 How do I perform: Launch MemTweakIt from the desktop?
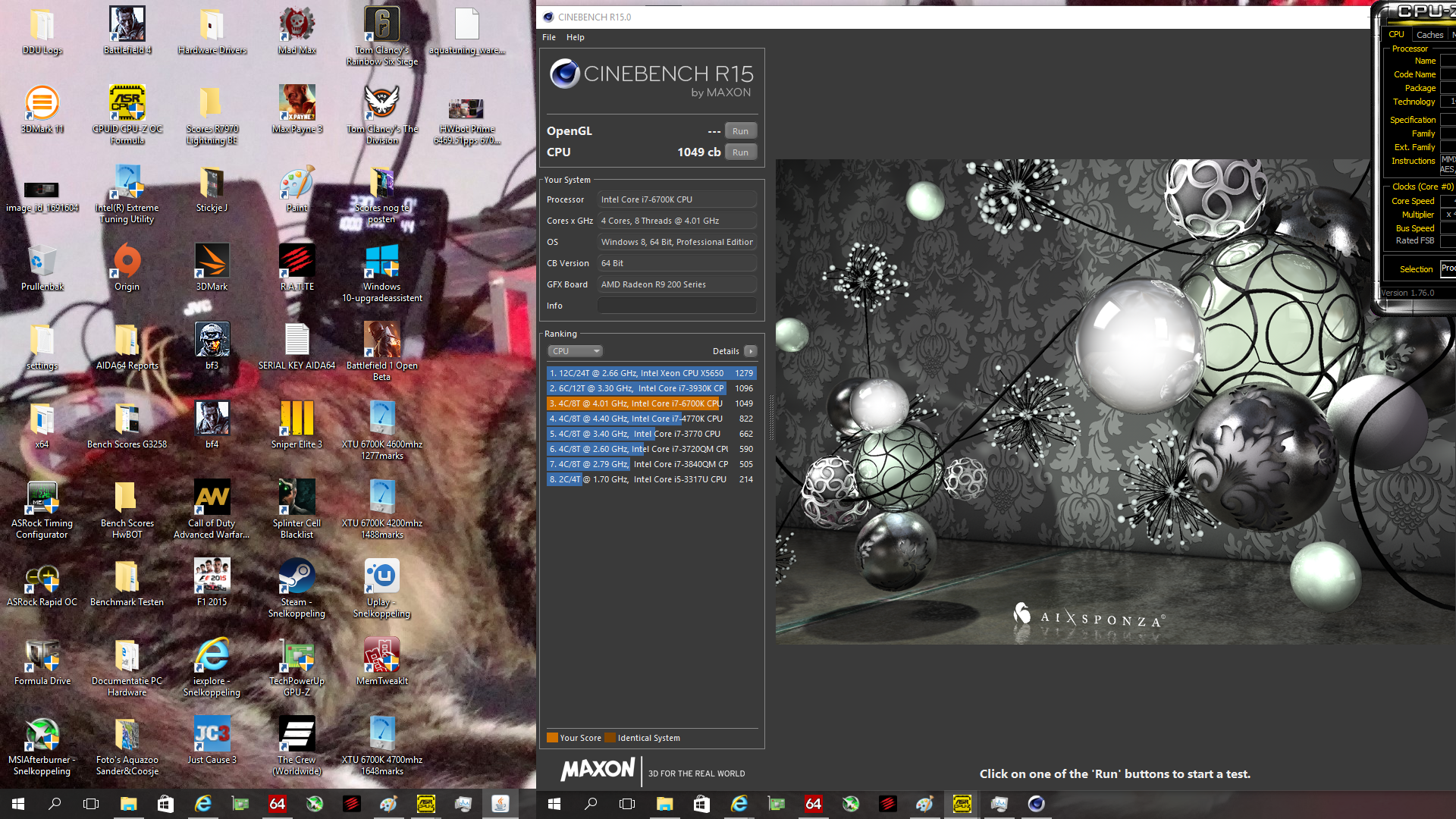(382, 661)
